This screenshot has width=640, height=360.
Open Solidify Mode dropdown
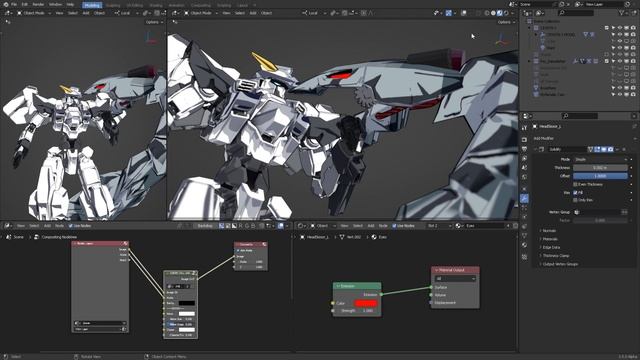pos(600,160)
